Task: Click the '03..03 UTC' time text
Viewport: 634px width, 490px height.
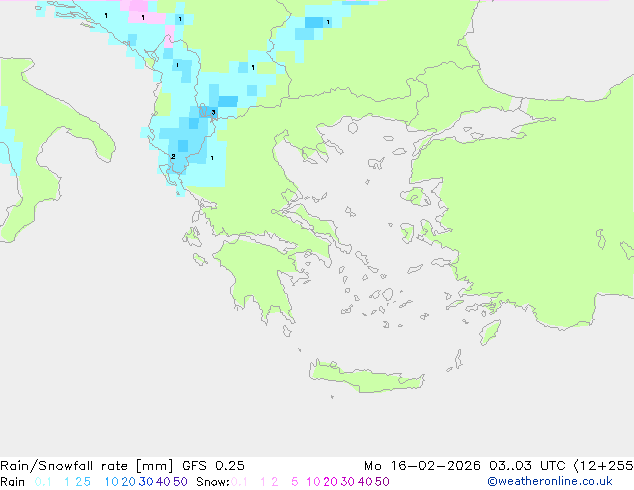Action: click(x=527, y=466)
